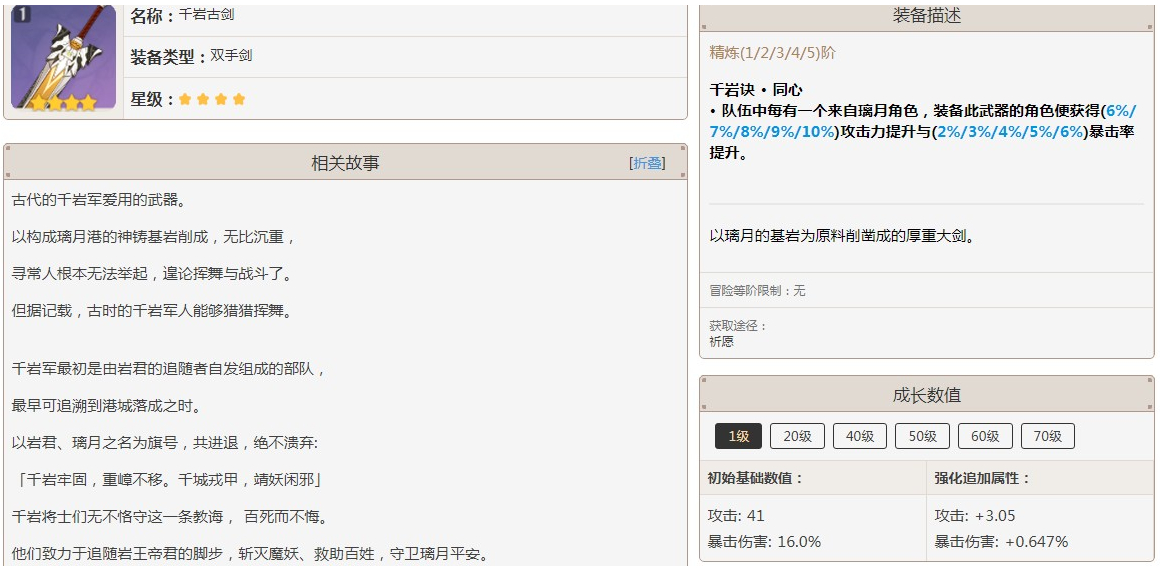Click the base value 暴击伤害: 16.0%

(x=764, y=541)
